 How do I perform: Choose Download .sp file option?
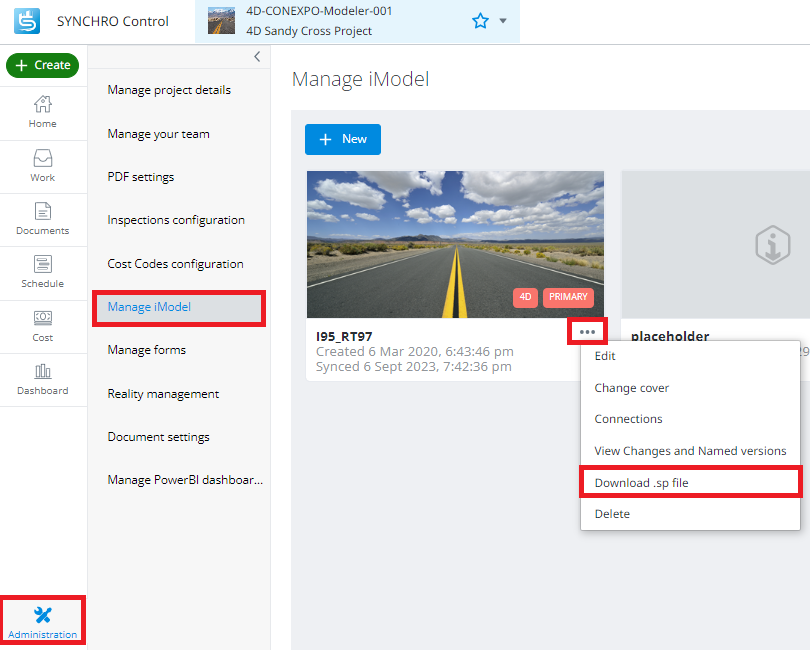click(x=690, y=483)
